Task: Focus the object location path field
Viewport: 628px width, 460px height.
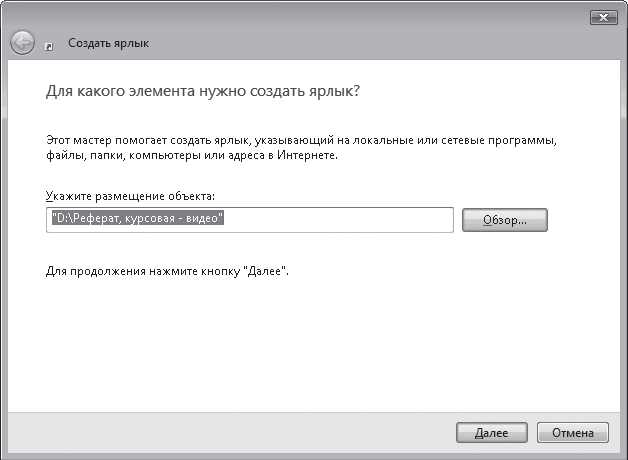Action: point(250,219)
